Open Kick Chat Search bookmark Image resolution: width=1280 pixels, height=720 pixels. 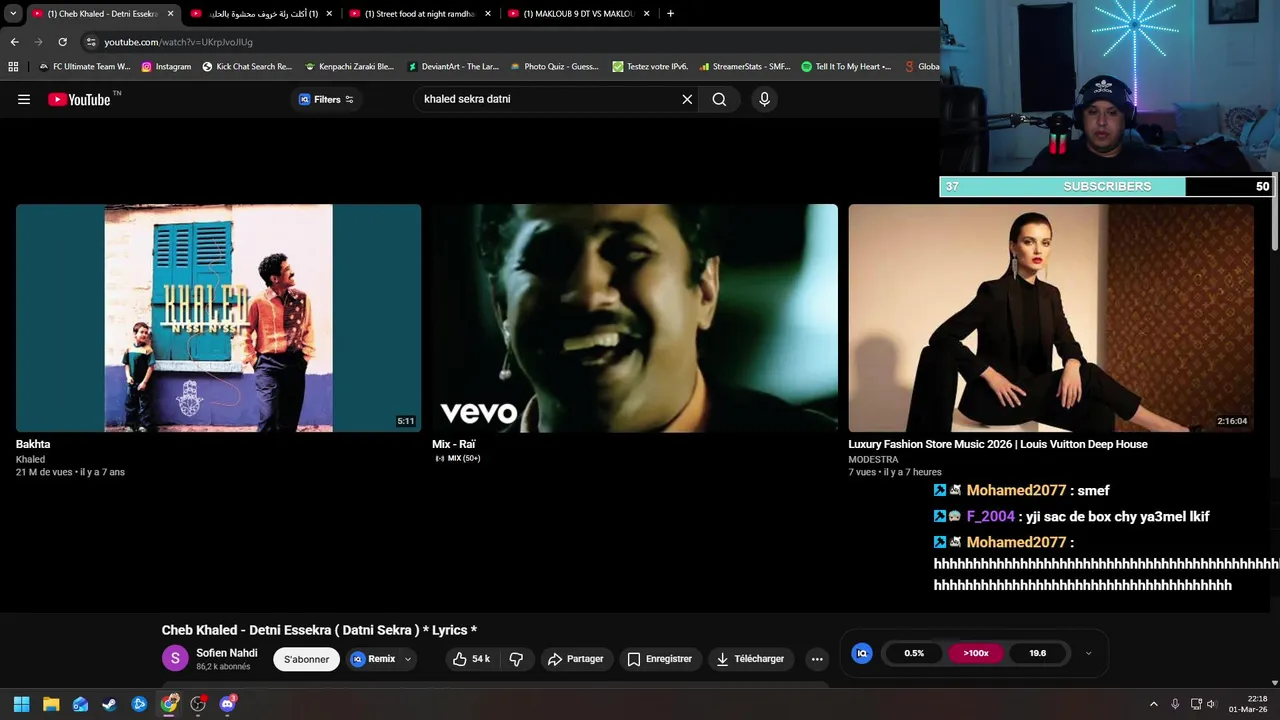[246, 67]
